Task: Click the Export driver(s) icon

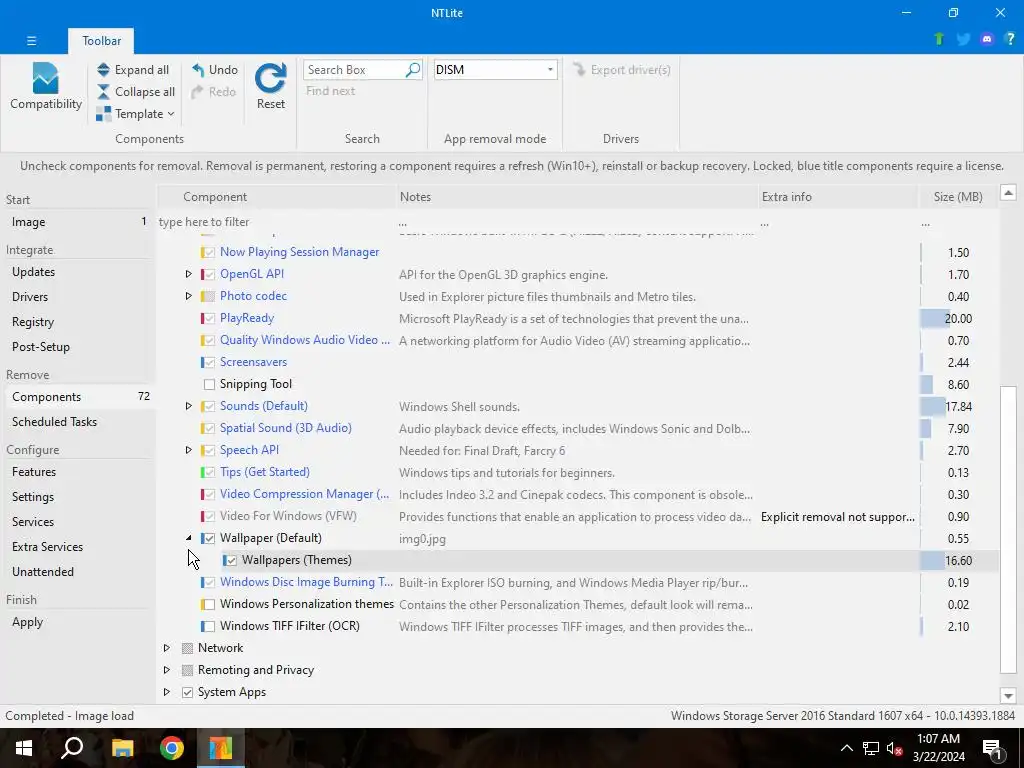Action: pyautogui.click(x=579, y=69)
